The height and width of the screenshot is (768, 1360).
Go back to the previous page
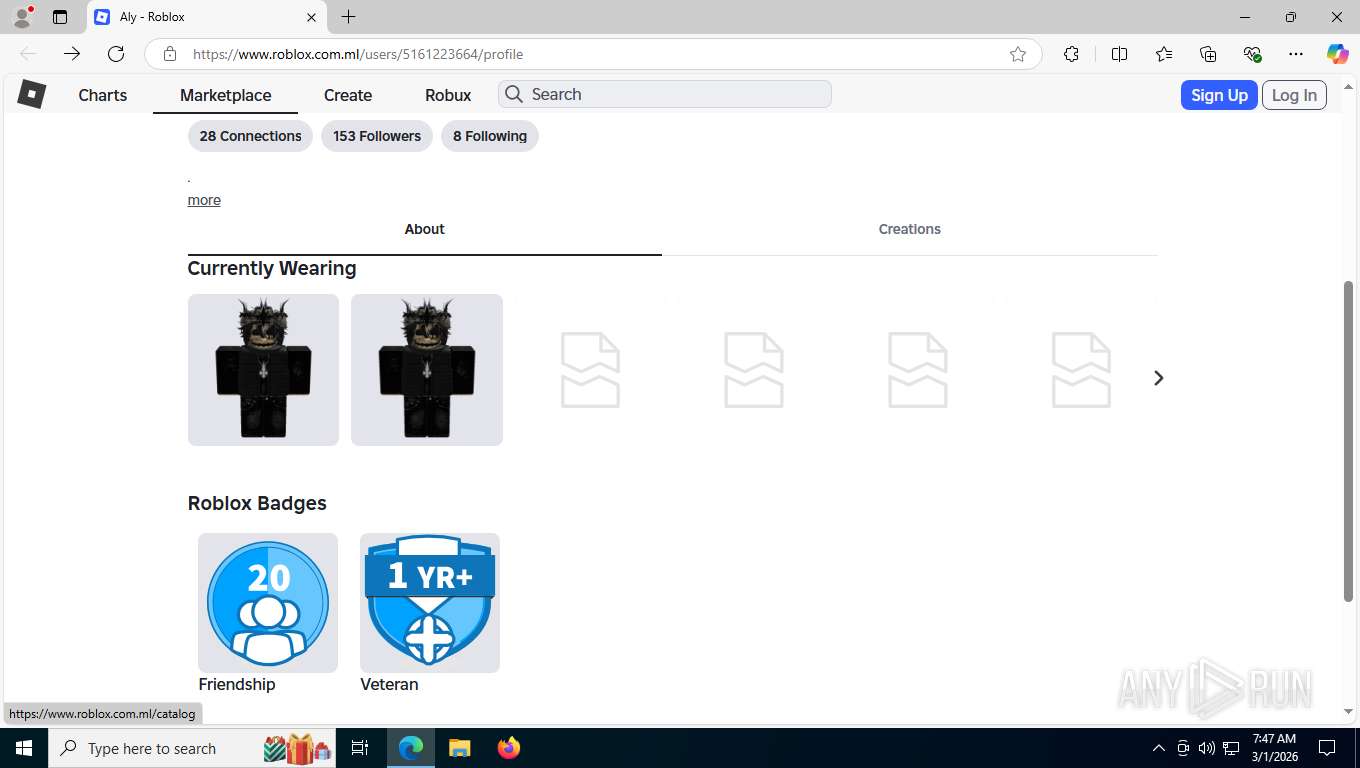click(x=28, y=54)
